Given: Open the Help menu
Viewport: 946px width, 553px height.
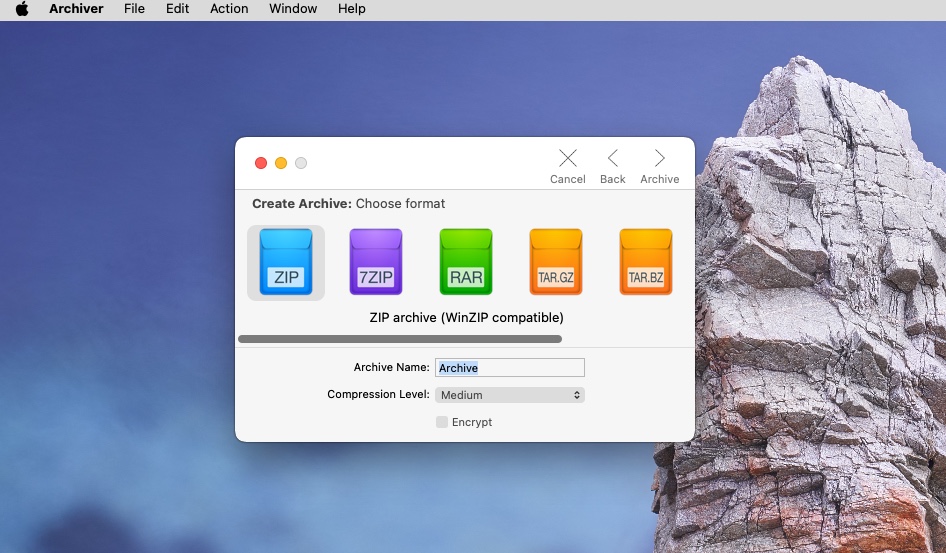Looking at the screenshot, I should point(352,9).
